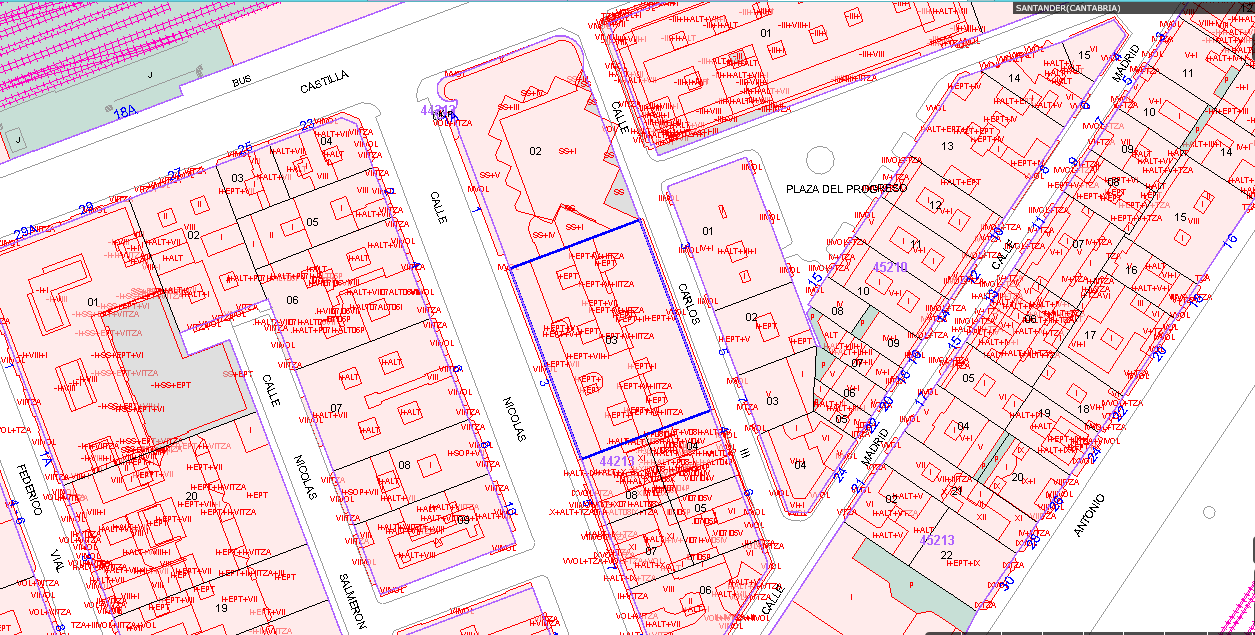Click the SANTANDER(CANTABRIA) title label
The width and height of the screenshot is (1255, 635).
click(1067, 8)
